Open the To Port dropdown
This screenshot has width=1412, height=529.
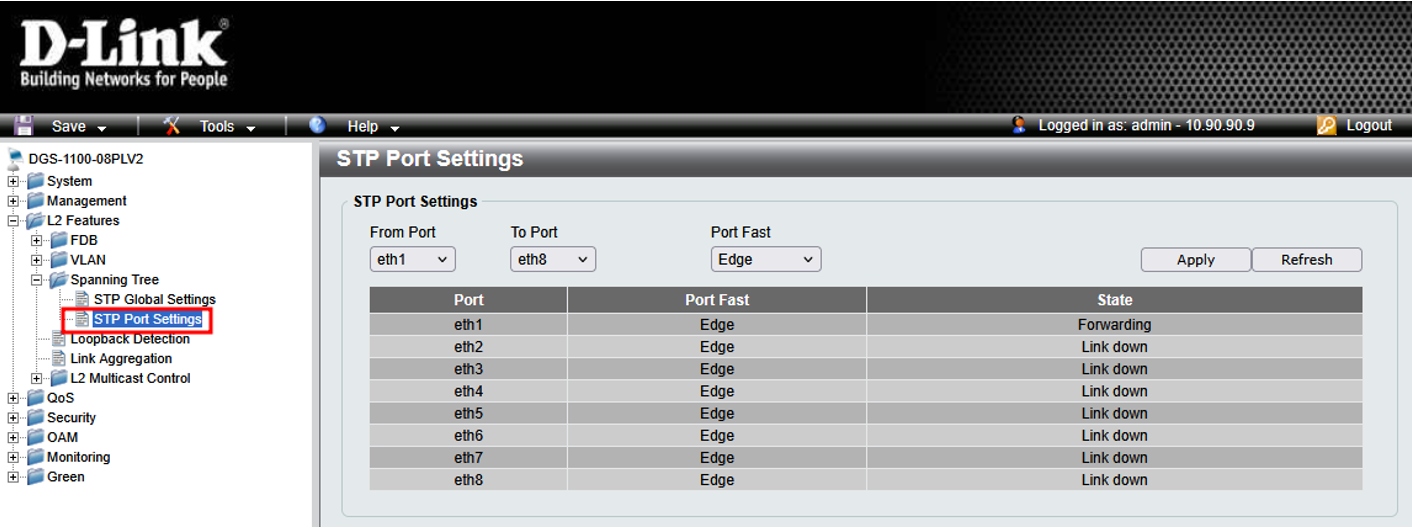[x=553, y=260]
